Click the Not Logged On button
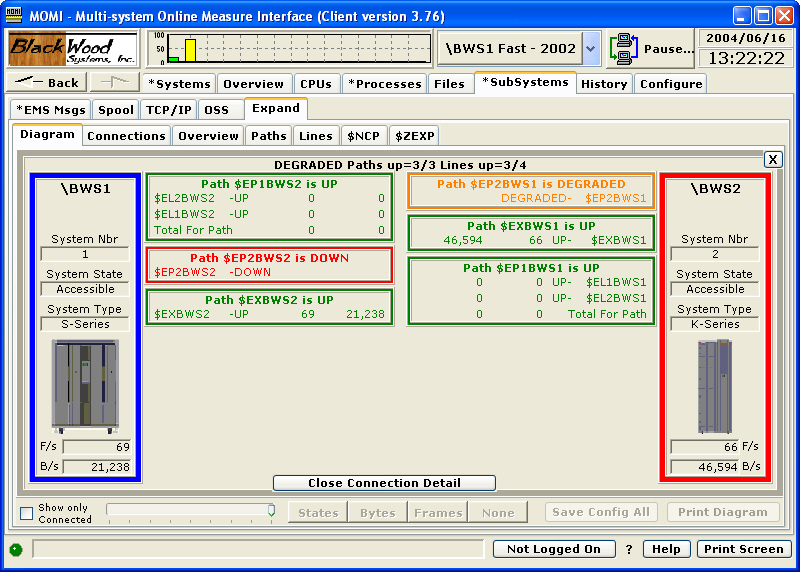 point(554,549)
